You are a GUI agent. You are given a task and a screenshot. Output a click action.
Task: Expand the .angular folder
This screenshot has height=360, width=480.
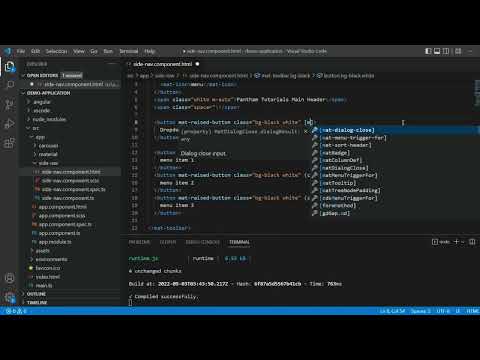click(x=42, y=102)
